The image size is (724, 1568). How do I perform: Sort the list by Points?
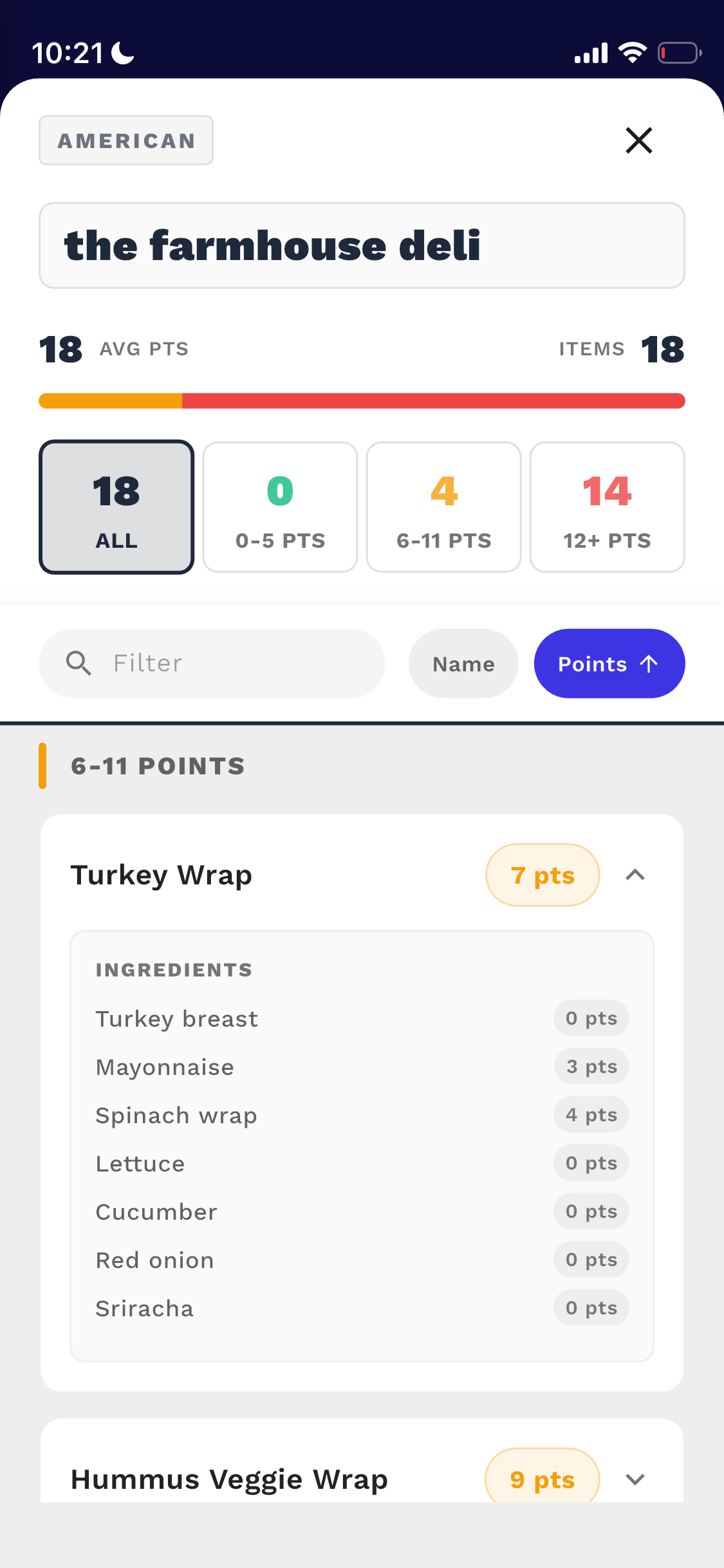coord(609,663)
